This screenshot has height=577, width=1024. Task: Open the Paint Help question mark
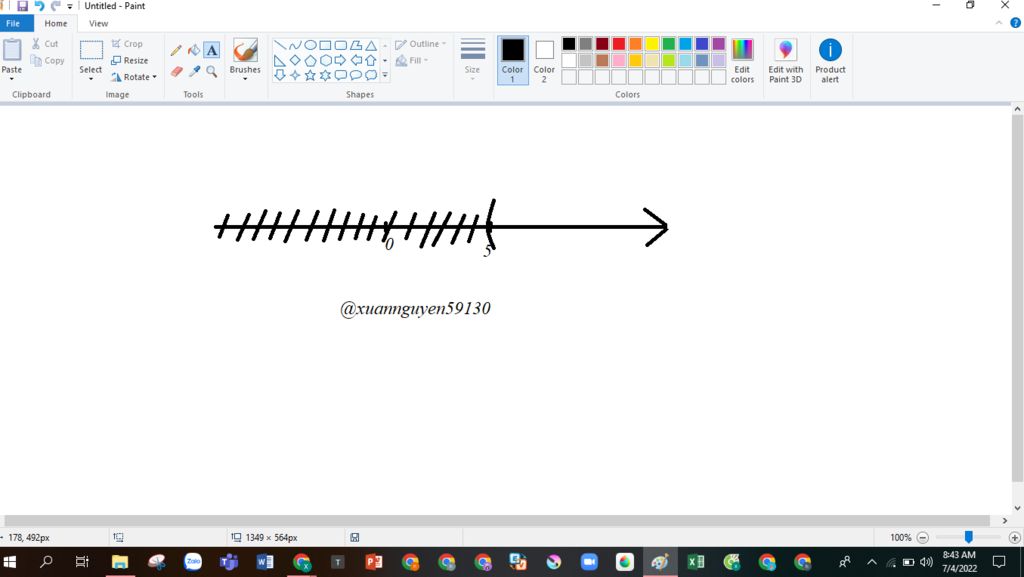[1016, 23]
